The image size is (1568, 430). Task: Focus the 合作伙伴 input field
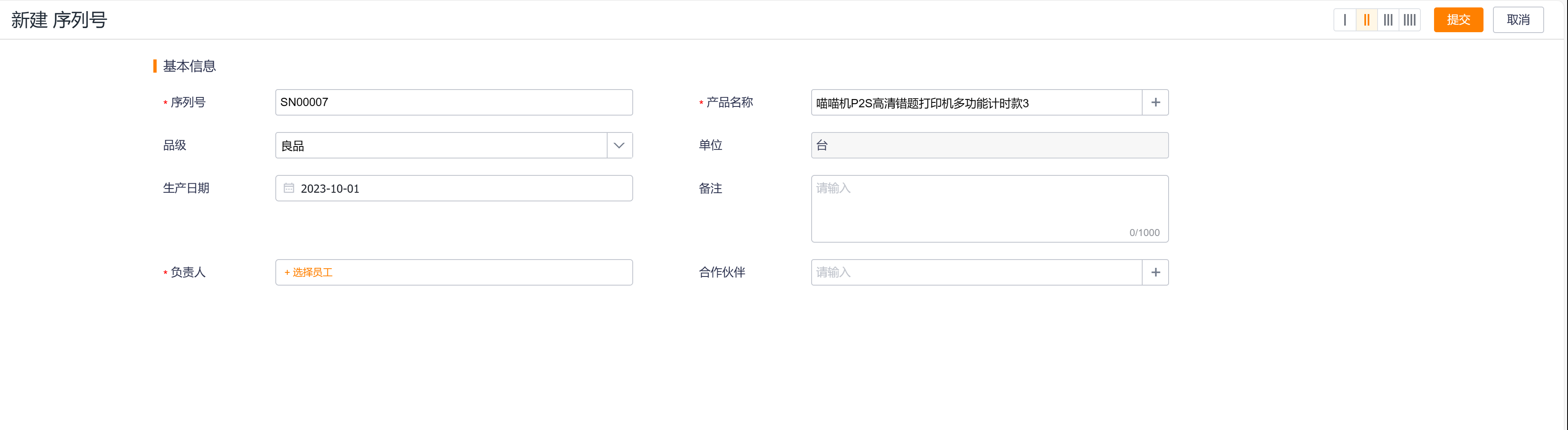976,272
